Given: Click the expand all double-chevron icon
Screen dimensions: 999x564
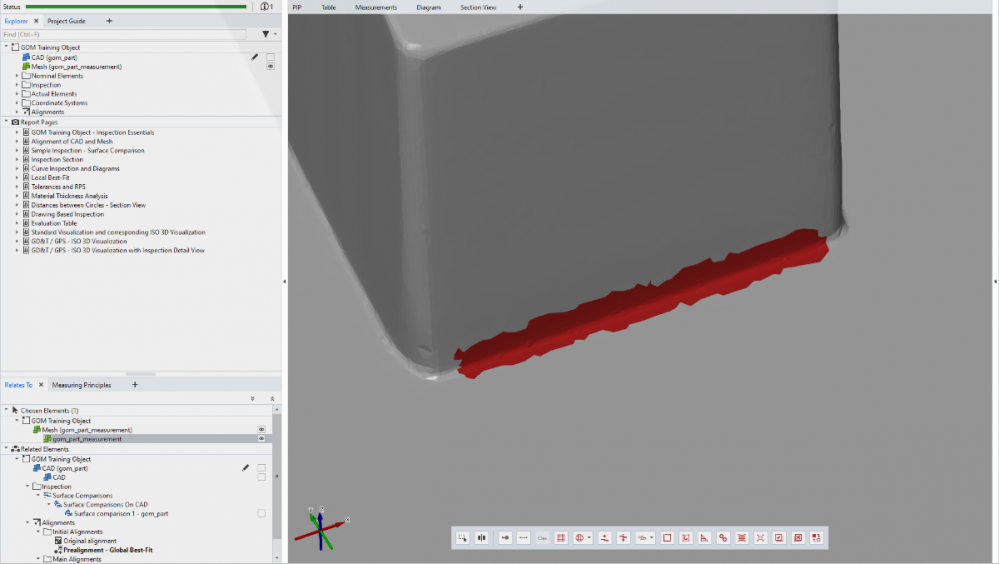Looking at the screenshot, I should click(x=253, y=398).
